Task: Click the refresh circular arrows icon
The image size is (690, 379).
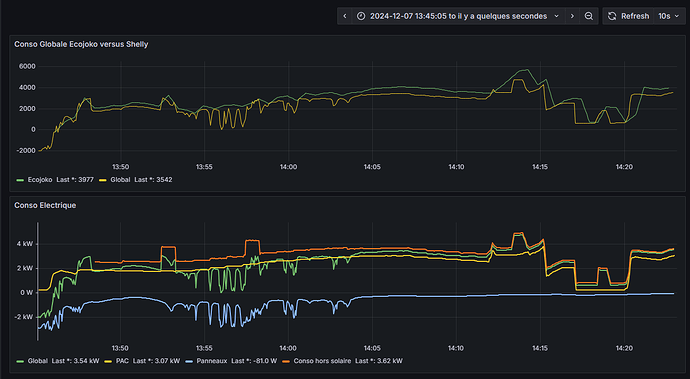Action: click(612, 16)
